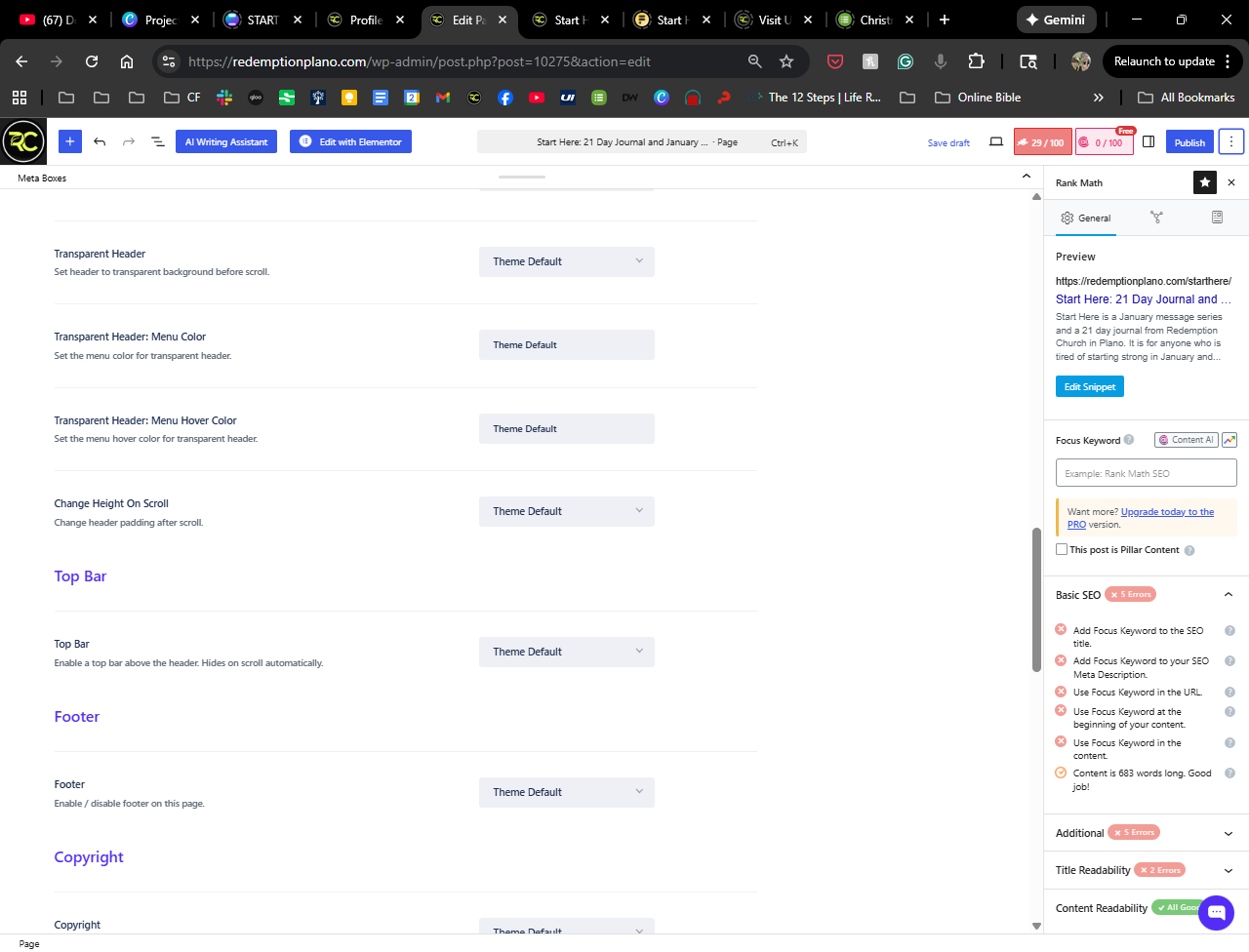Switch to the Rank Math General tab
This screenshot has height=952, width=1249.
coord(1086,218)
